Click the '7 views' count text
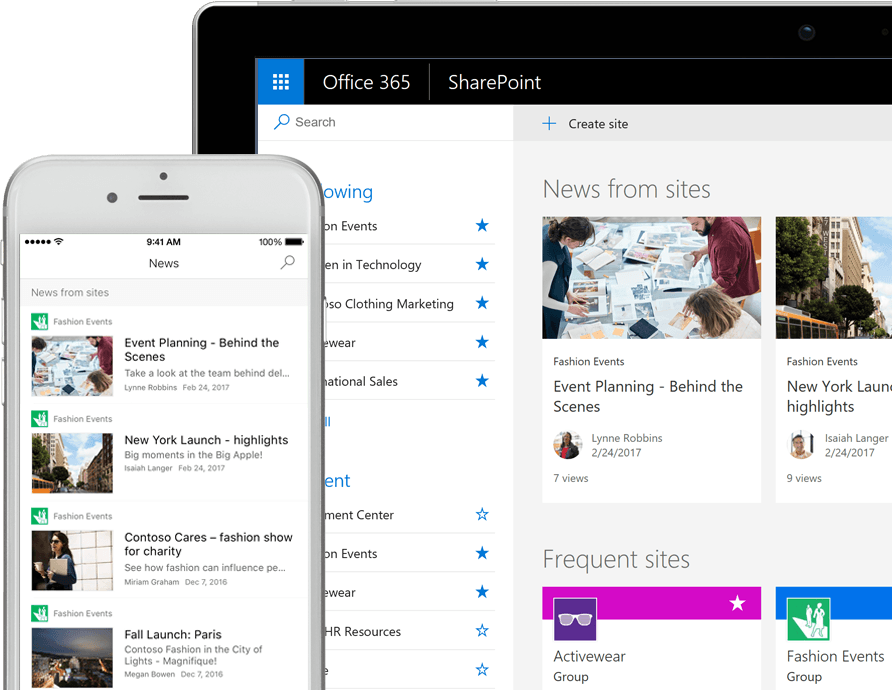This screenshot has width=892, height=690. (x=571, y=478)
